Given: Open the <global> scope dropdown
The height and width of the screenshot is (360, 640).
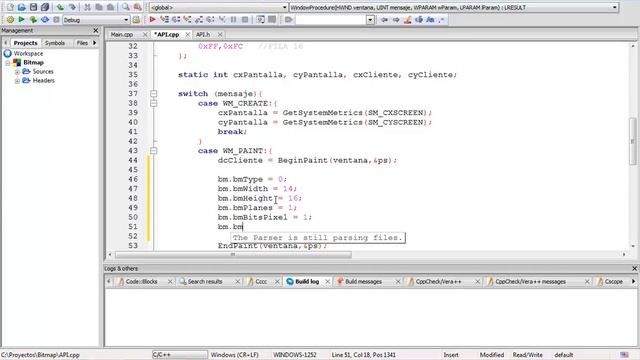Looking at the screenshot, I should (x=284, y=7).
